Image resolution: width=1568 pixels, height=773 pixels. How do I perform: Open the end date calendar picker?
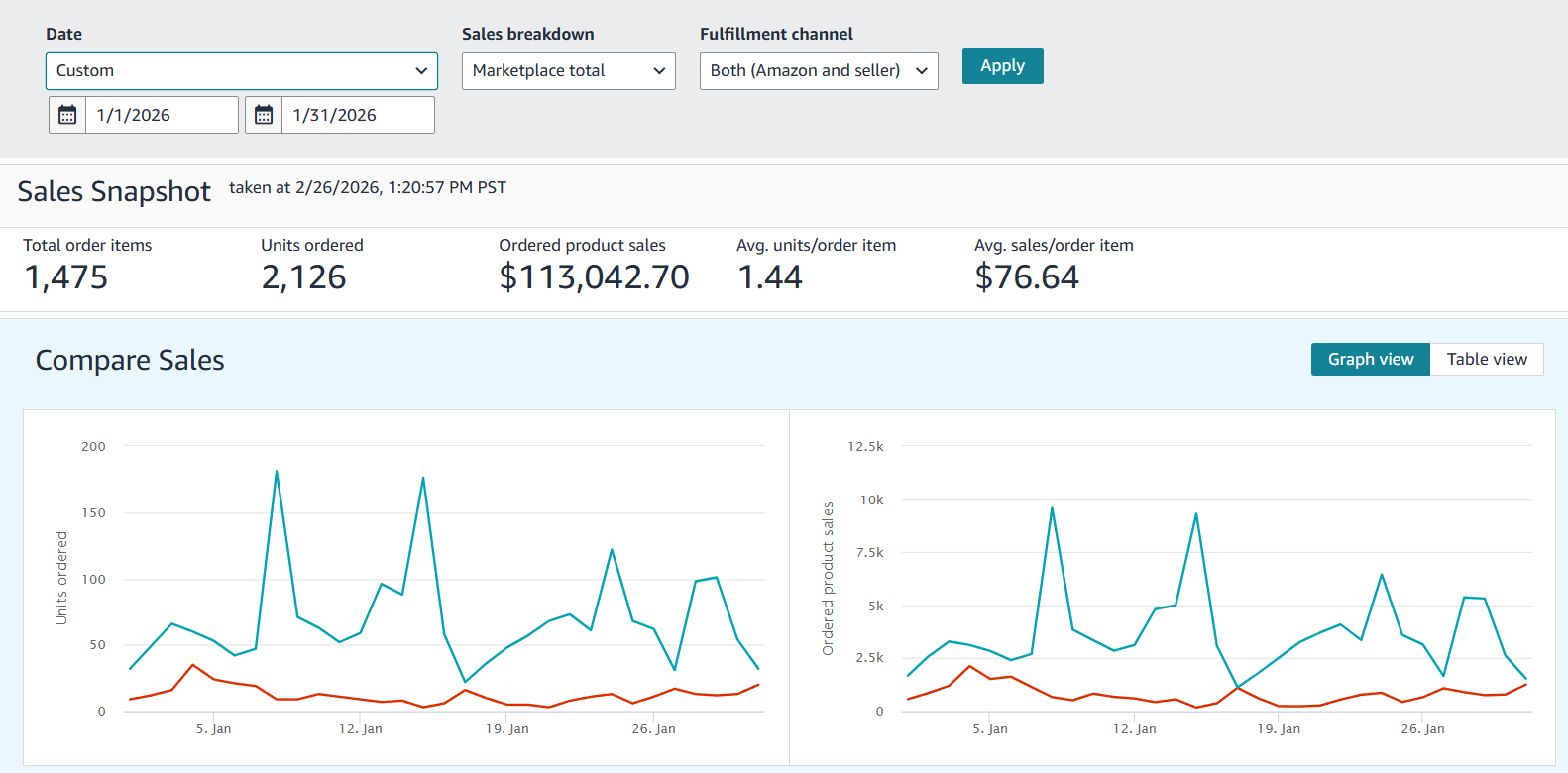pos(264,115)
